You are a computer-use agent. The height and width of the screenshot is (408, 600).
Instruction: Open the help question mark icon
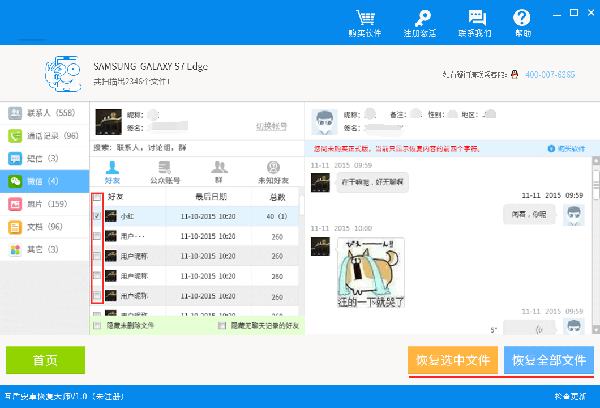[522, 23]
